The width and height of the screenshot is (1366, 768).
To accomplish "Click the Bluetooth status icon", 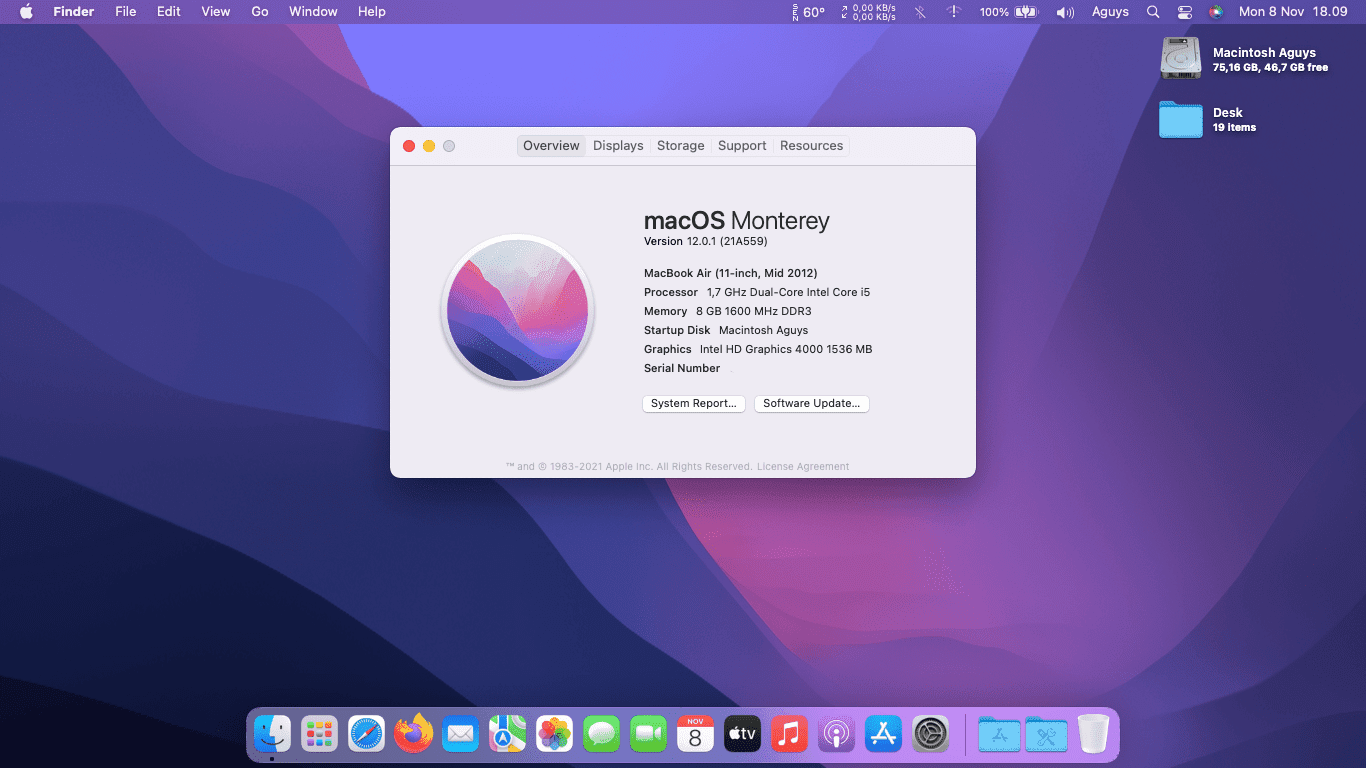I will tap(920, 12).
